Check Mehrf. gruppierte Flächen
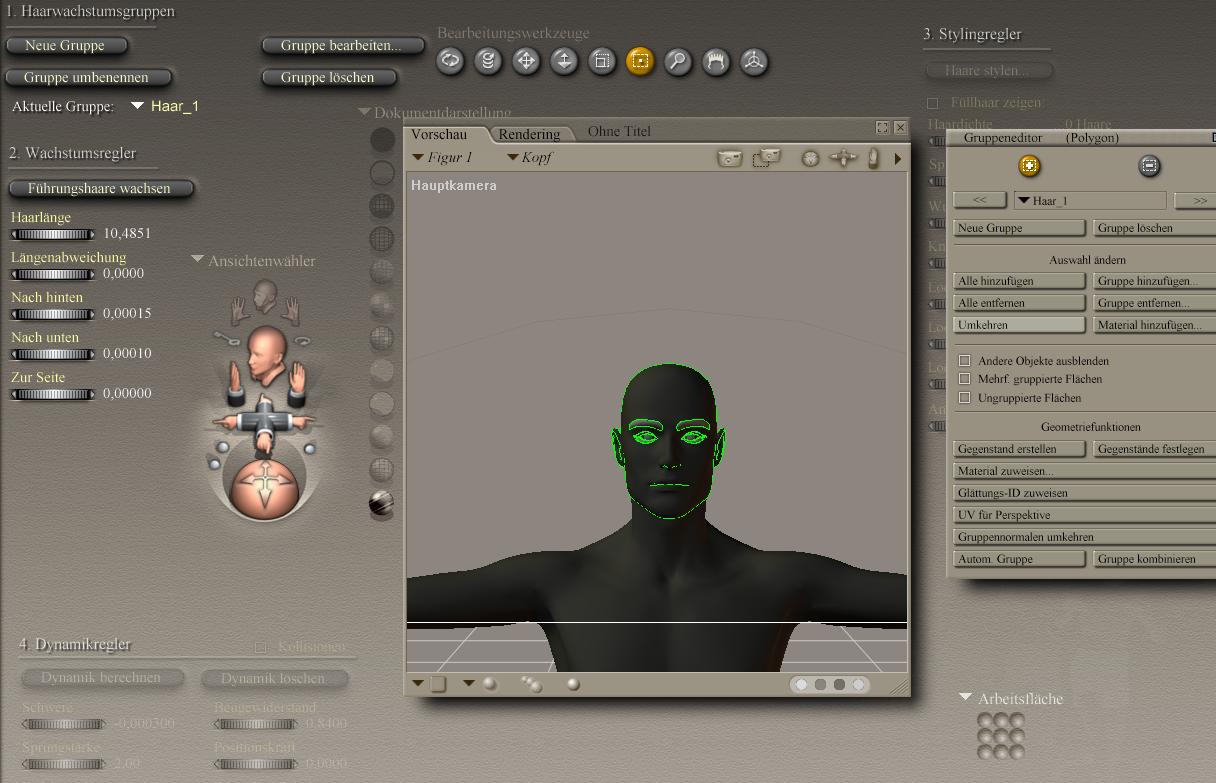This screenshot has width=1216, height=783. click(x=965, y=379)
